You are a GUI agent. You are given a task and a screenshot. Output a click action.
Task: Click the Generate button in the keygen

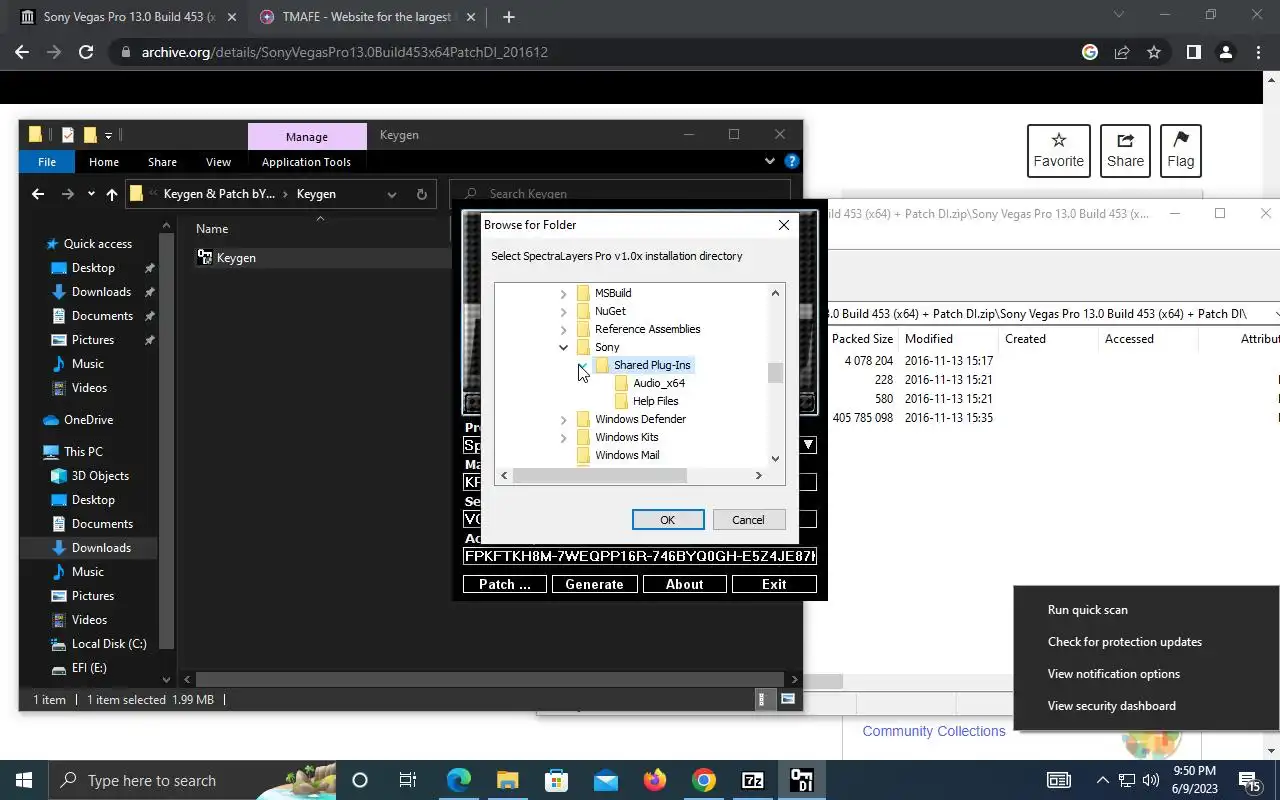pos(594,584)
